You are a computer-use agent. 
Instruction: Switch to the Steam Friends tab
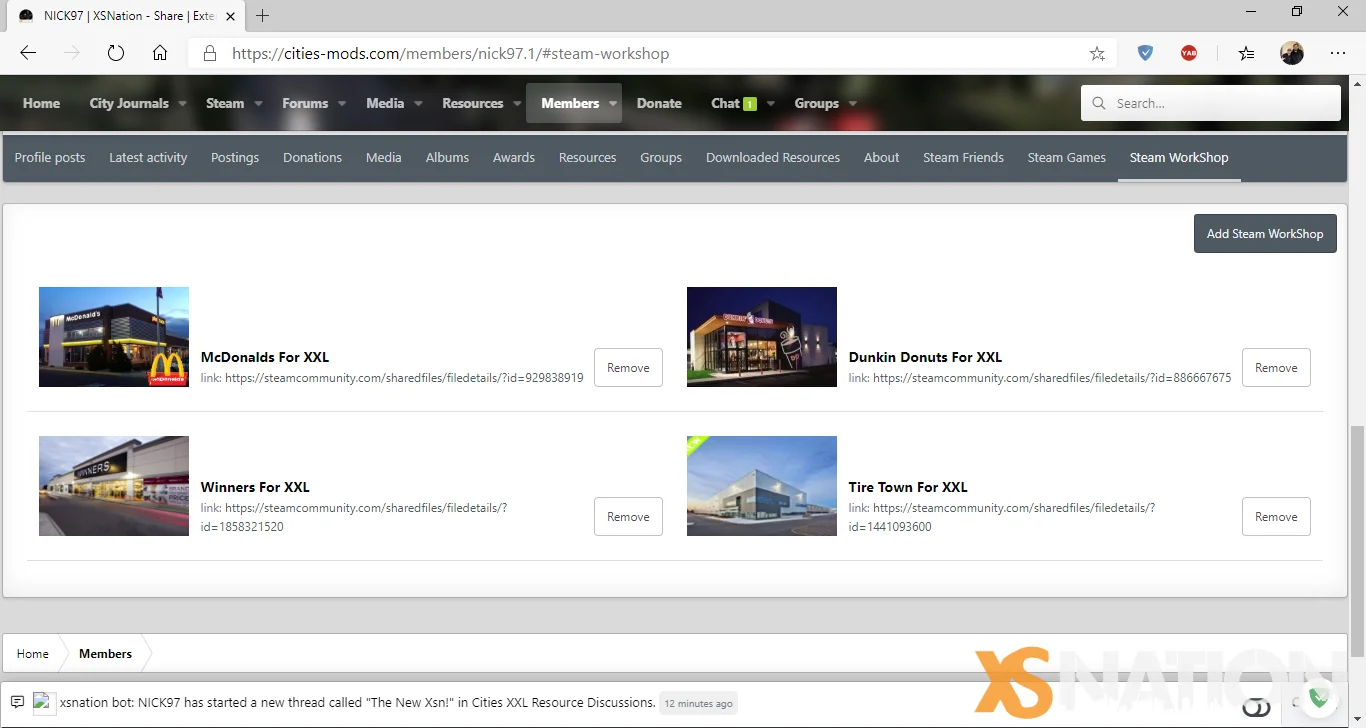963,158
